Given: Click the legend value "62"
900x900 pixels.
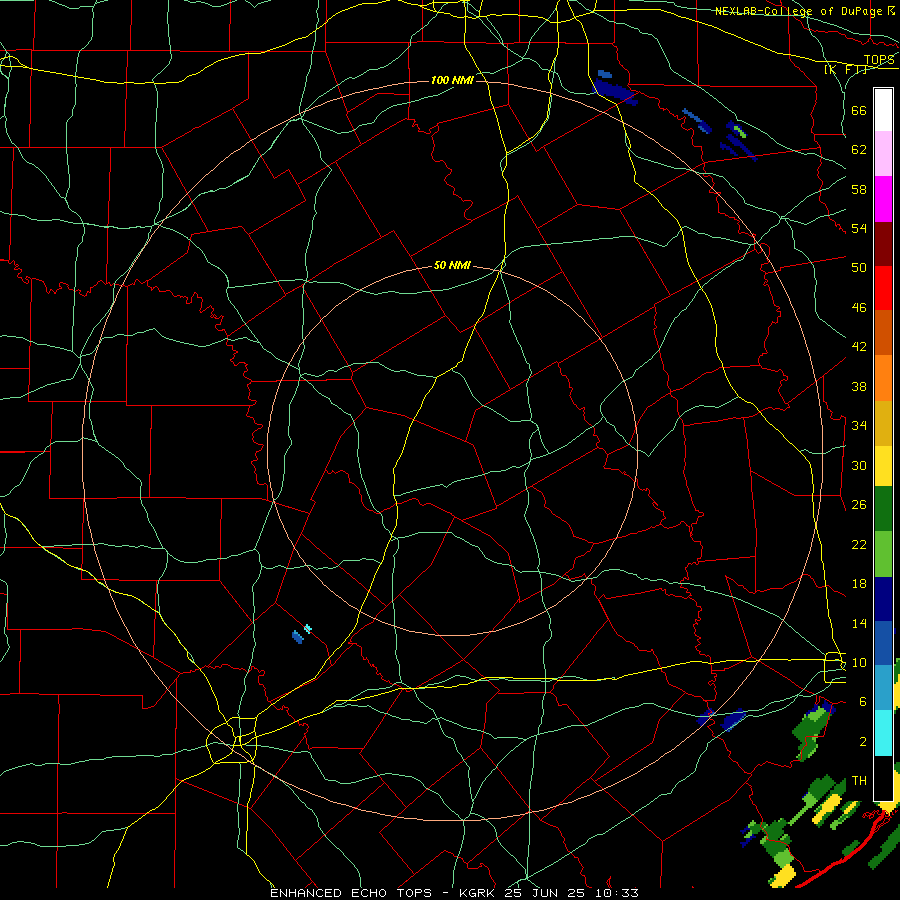Looking at the screenshot, I should (859, 150).
